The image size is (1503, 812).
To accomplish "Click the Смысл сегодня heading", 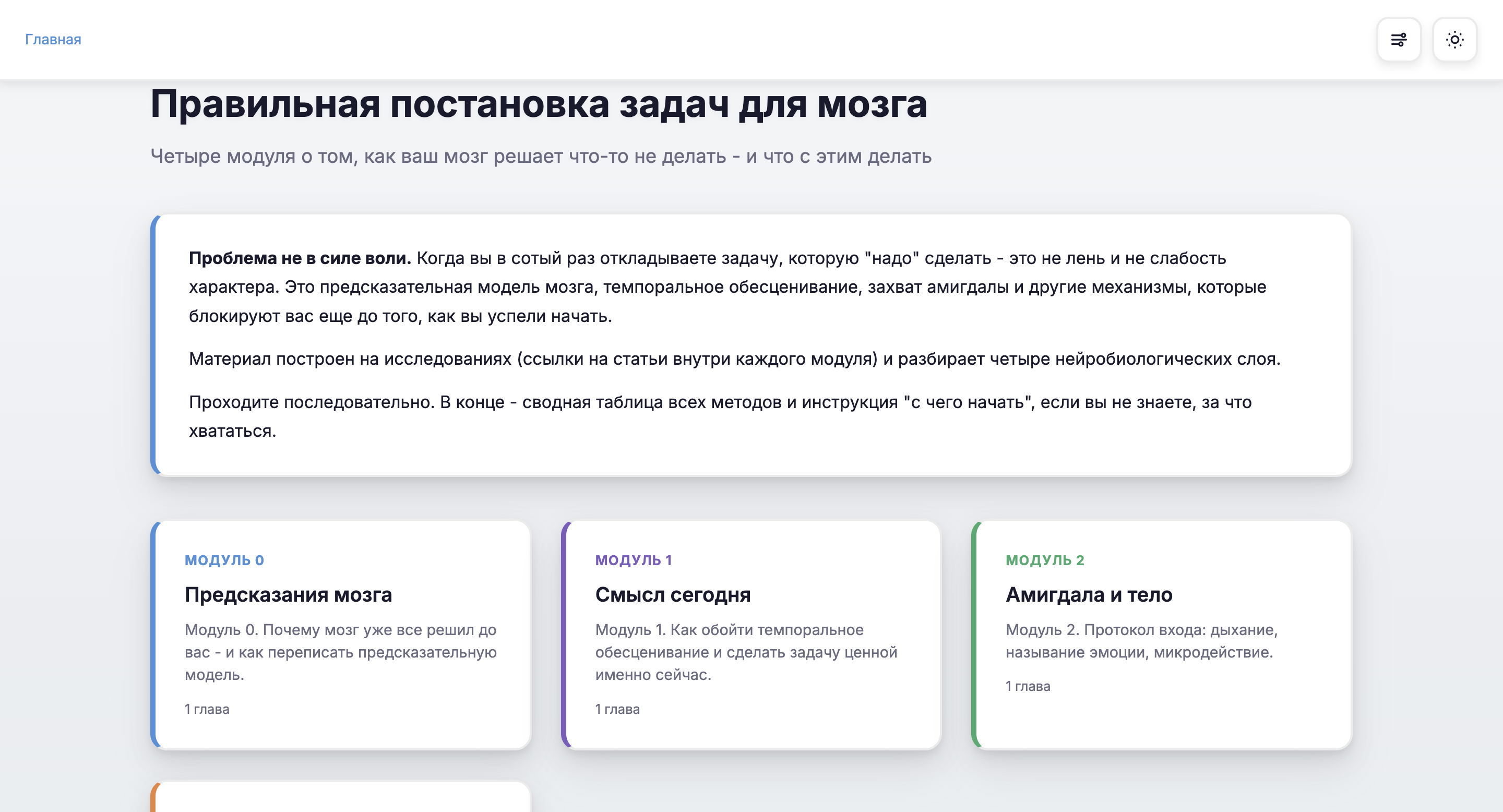I will point(673,594).
